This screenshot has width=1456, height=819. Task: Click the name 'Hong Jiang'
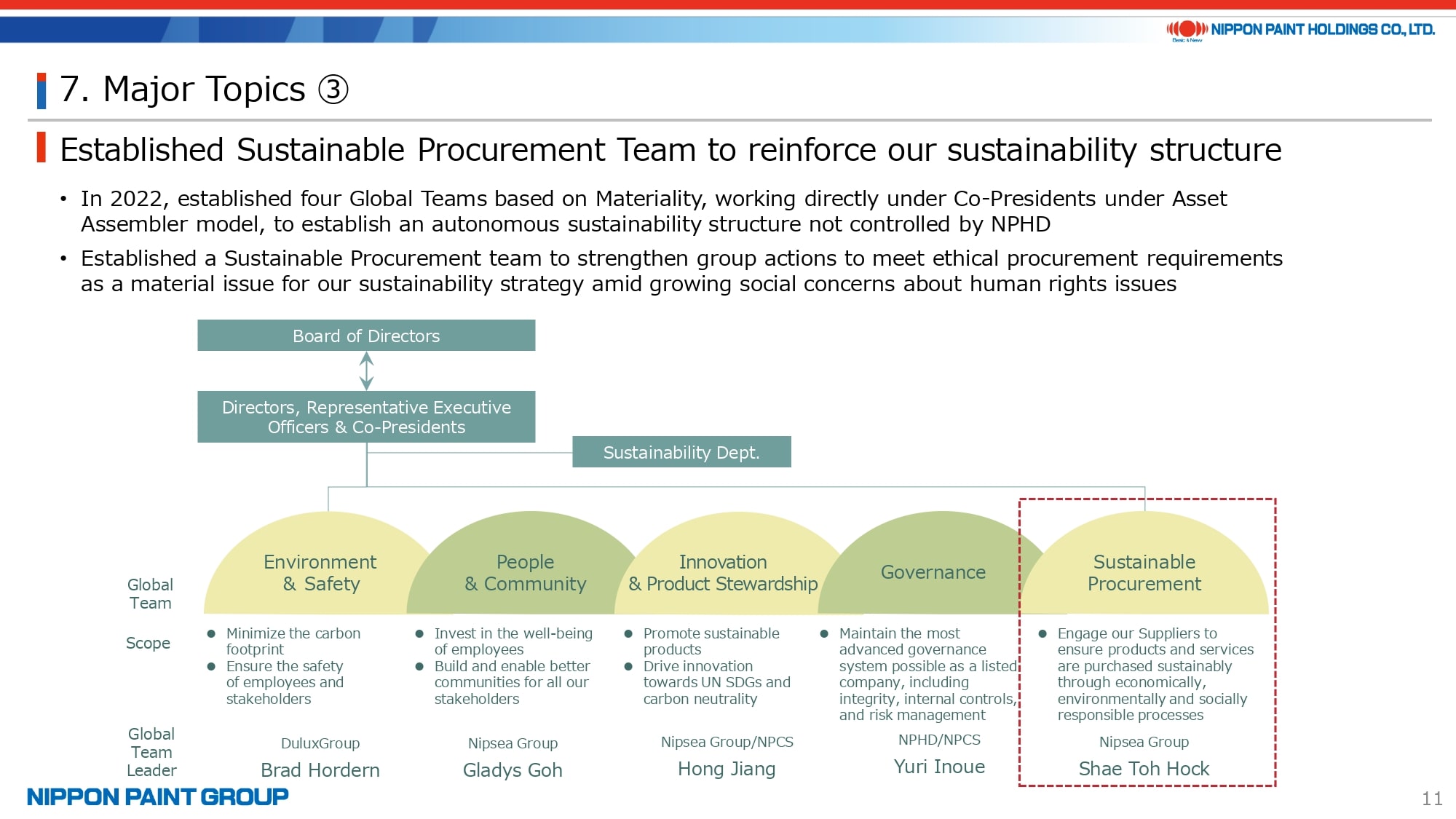[727, 769]
